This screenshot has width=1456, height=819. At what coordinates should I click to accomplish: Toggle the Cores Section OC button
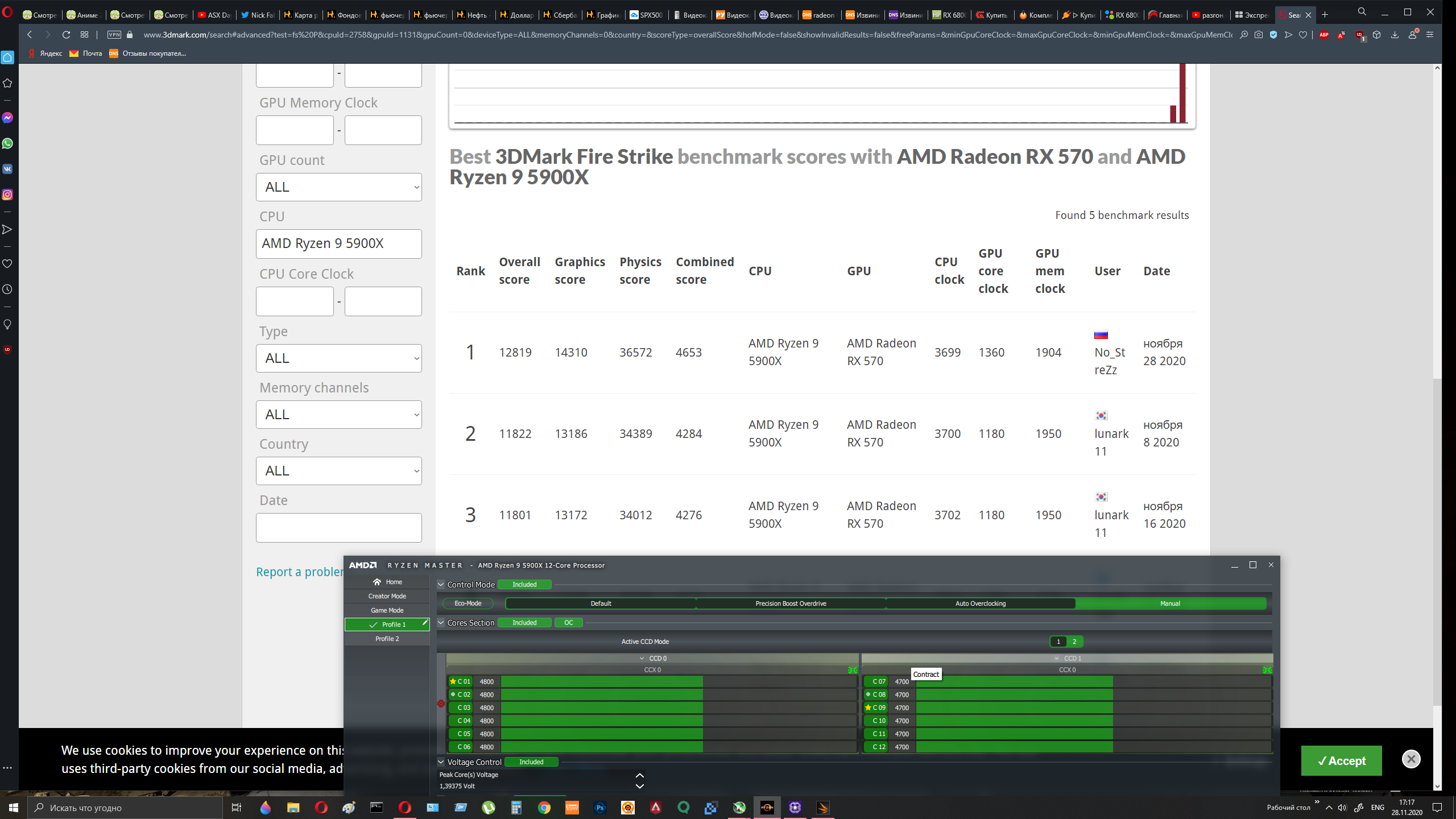(568, 623)
